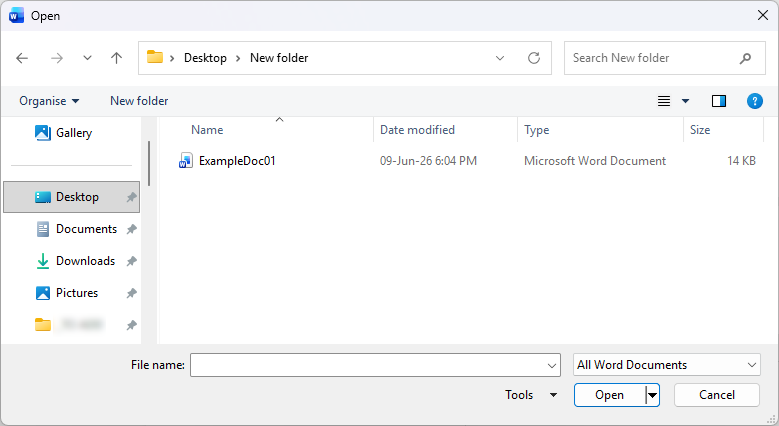Sort by the Date modified column

point(417,130)
